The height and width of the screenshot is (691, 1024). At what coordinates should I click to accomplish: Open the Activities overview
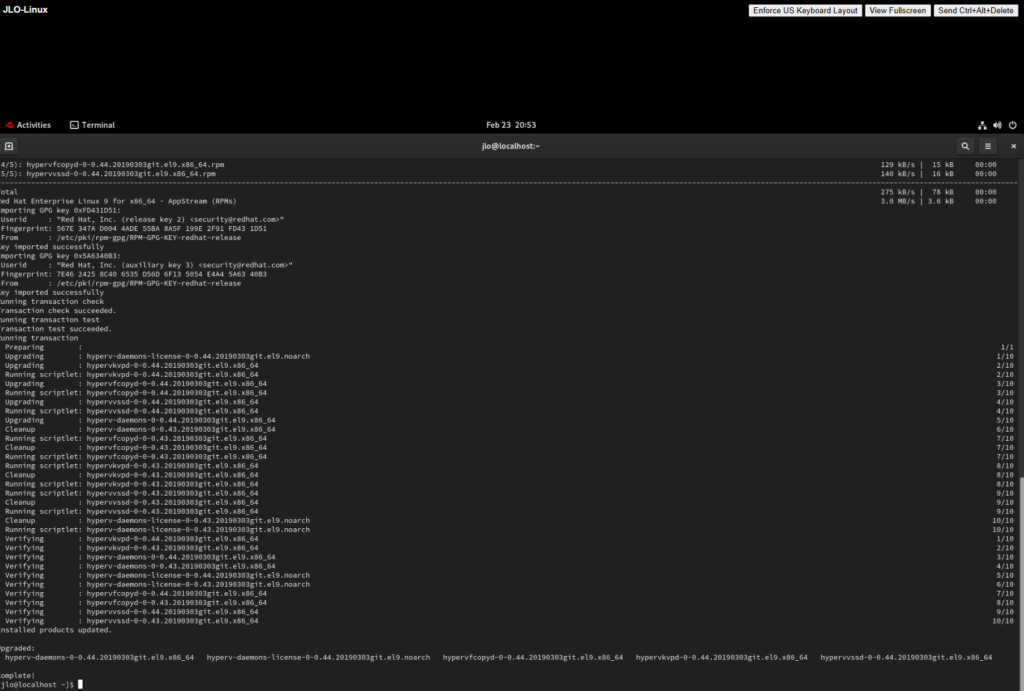tap(33, 125)
